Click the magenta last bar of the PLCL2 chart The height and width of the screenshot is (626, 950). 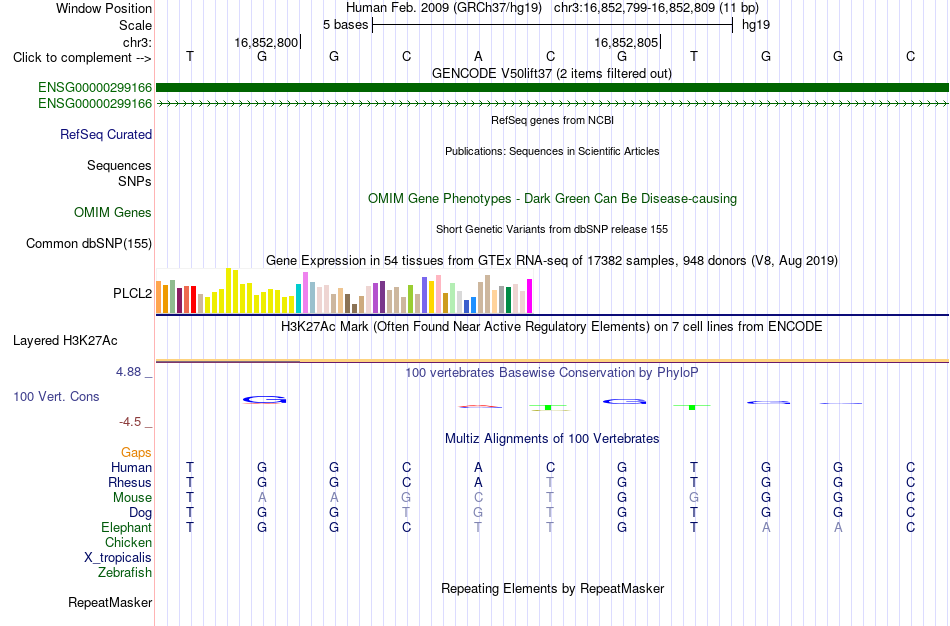(530, 296)
